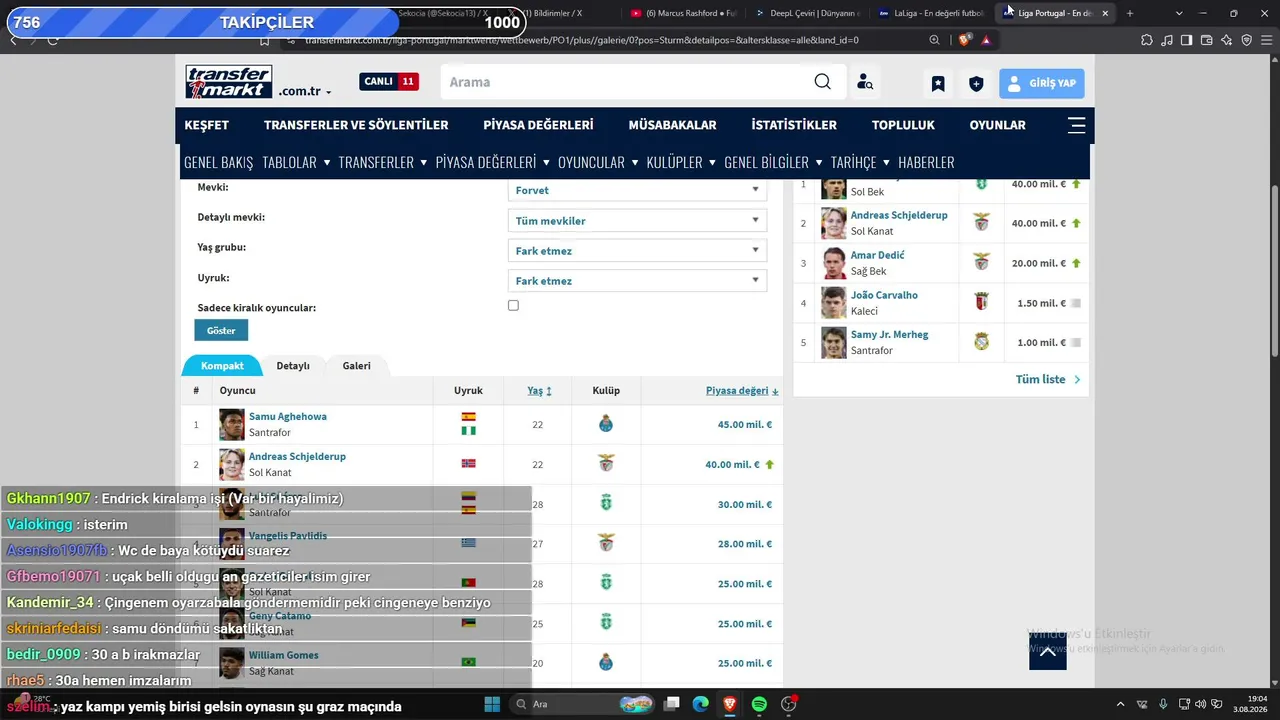Screen dimensions: 1280x720
Task: Open the Leo AI sparkle icon
Action: [1226, 40]
